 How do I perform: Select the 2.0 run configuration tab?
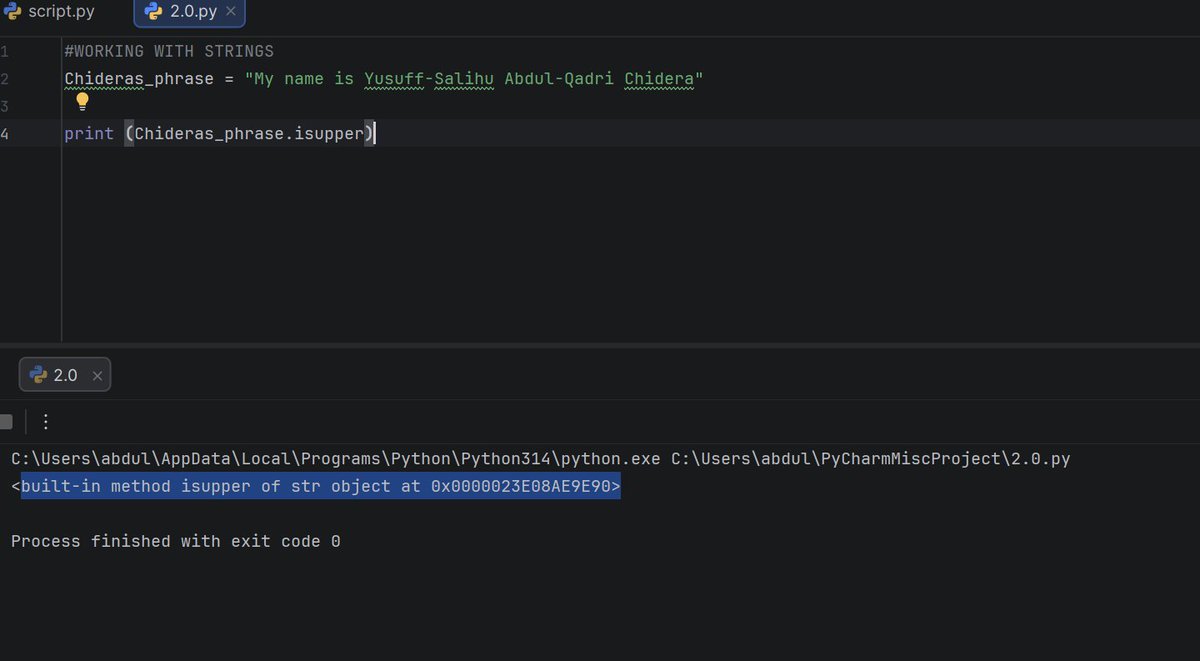point(65,375)
